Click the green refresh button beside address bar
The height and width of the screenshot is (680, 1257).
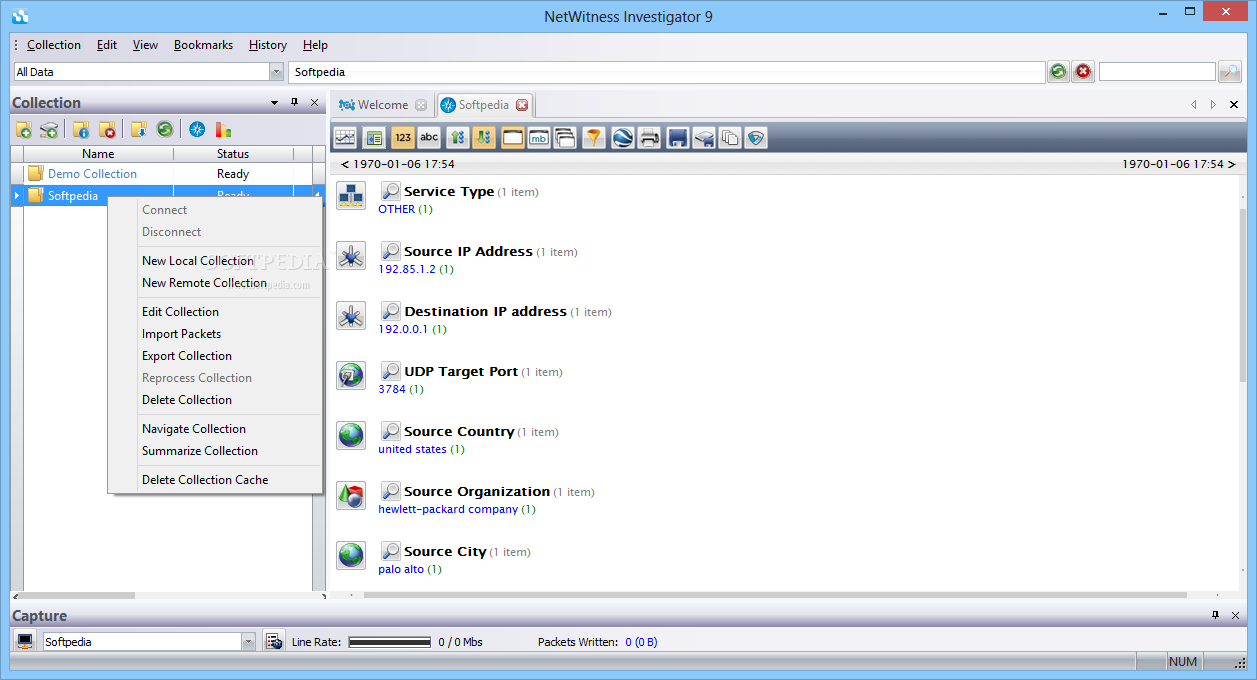(x=1058, y=72)
